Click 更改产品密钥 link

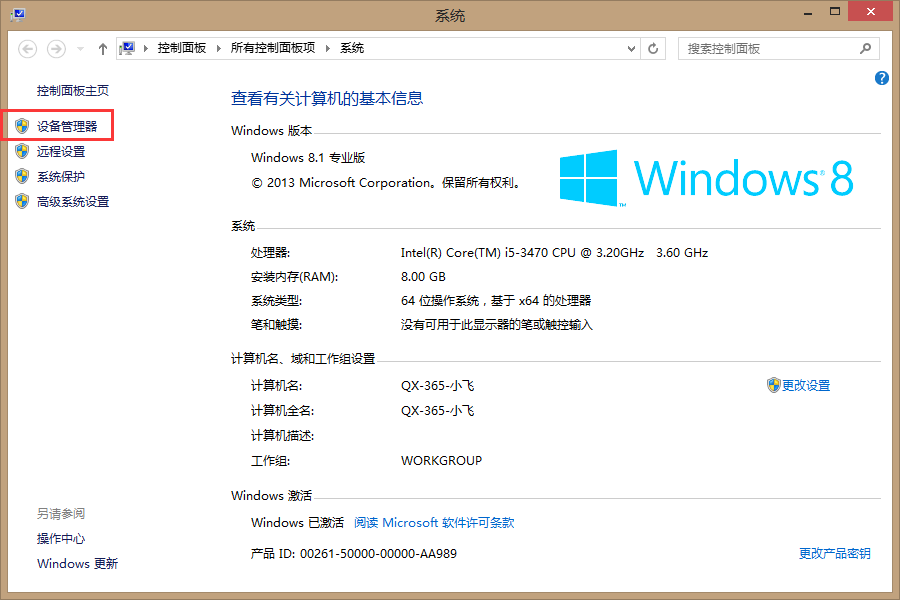(x=835, y=553)
